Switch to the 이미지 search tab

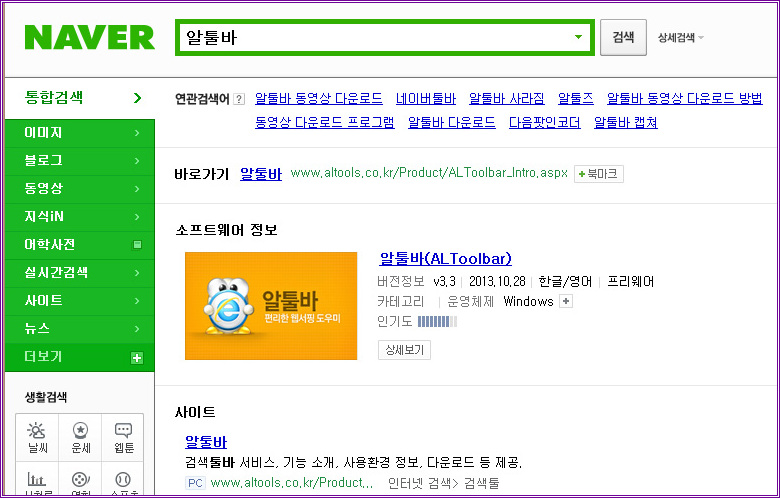(80, 133)
